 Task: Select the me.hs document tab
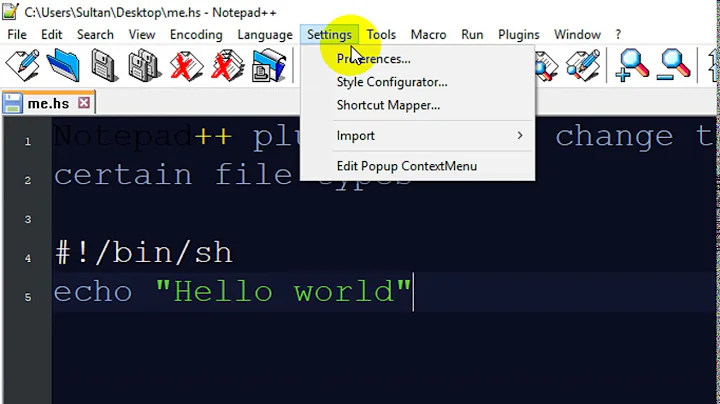pyautogui.click(x=48, y=103)
